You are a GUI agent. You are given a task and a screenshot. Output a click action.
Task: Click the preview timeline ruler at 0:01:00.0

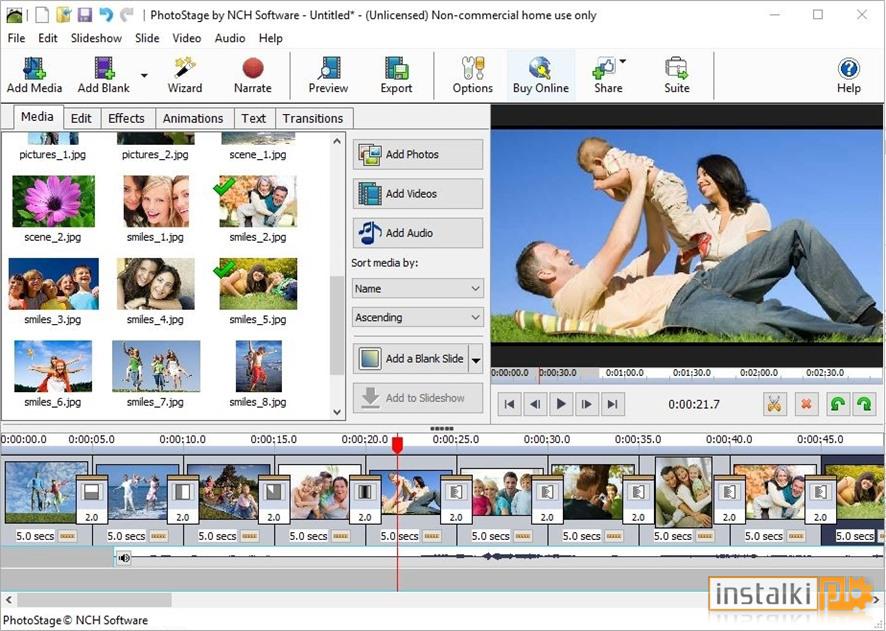coord(624,373)
